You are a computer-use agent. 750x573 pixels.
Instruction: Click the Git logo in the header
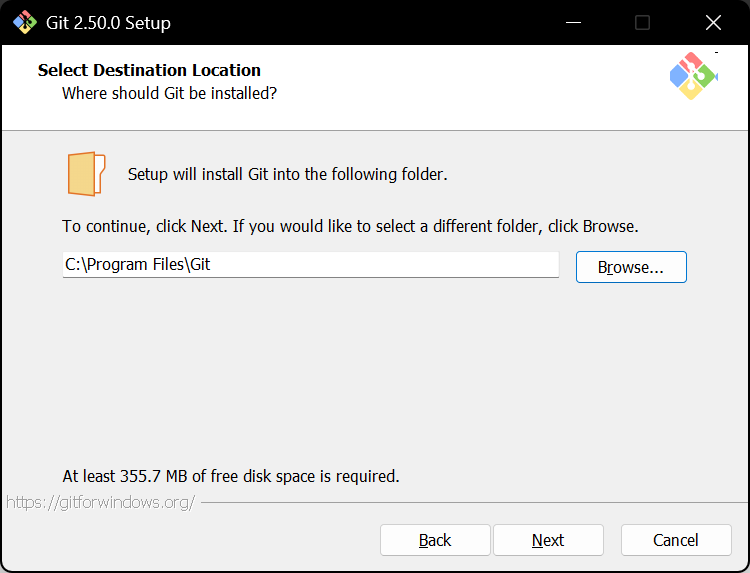tap(693, 76)
